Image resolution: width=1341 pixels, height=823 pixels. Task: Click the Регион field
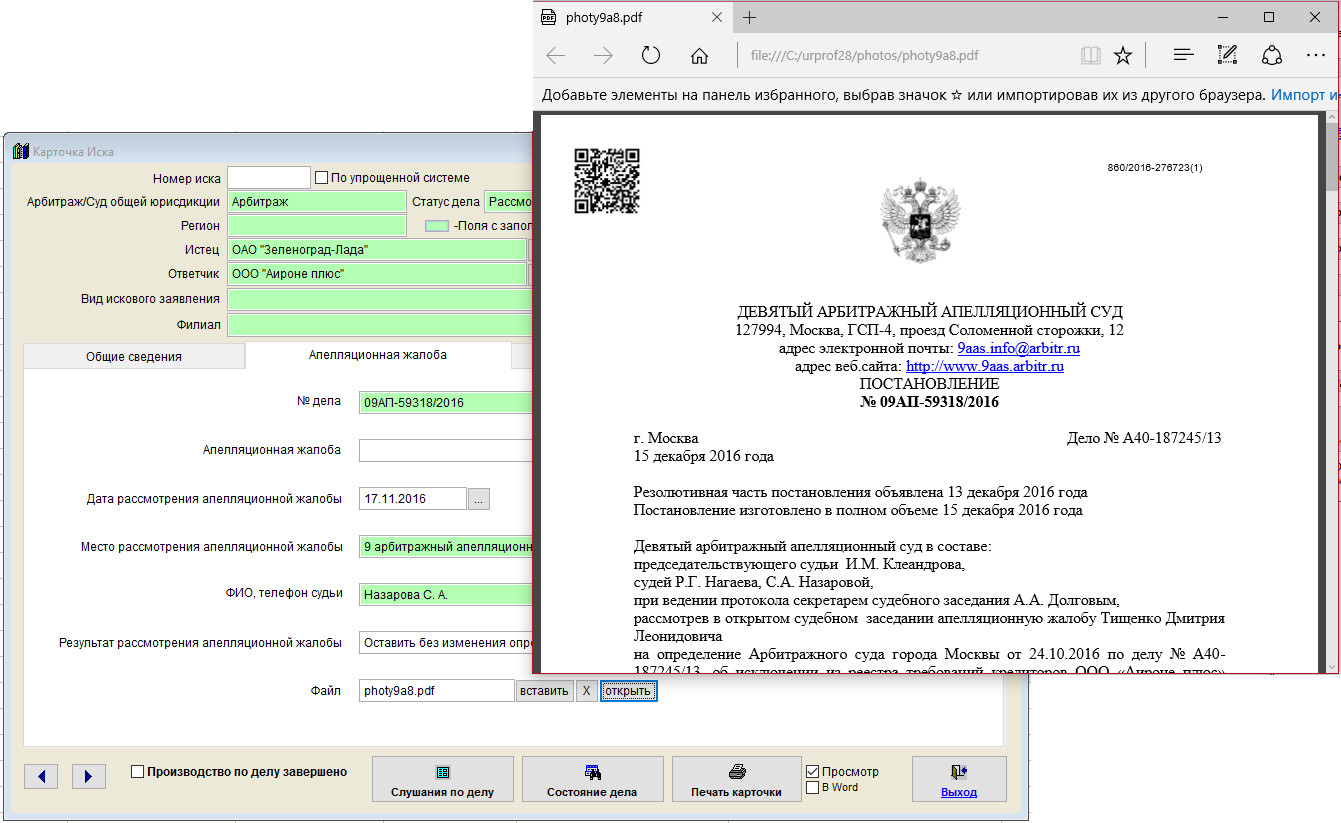(x=317, y=226)
